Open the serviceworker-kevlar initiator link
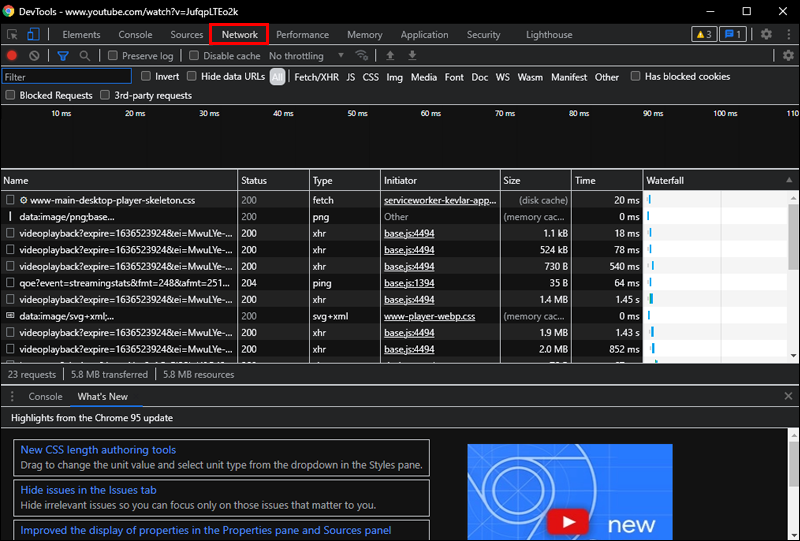 [440, 200]
